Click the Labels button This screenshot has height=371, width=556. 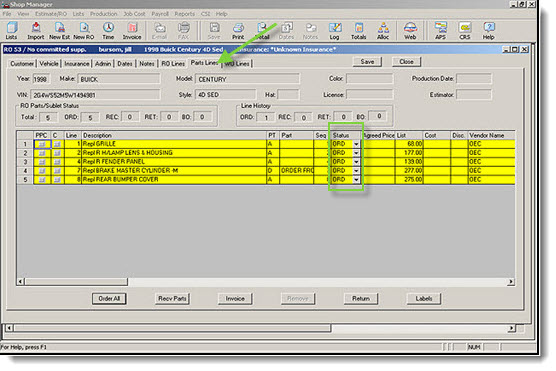[424, 299]
